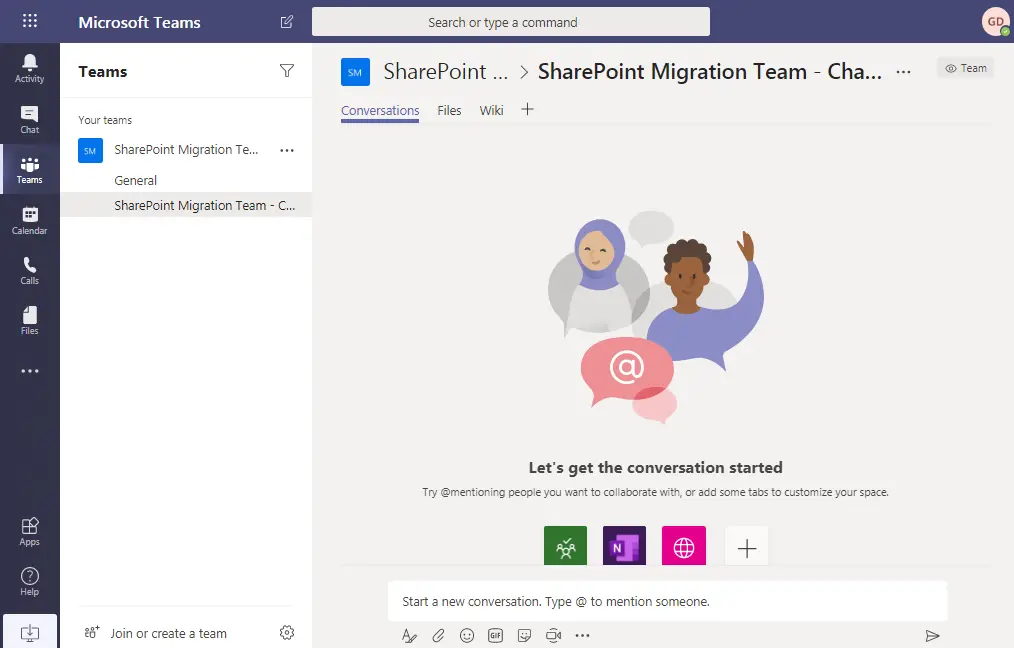1014x648 pixels.
Task: Open the emoji picker
Action: [467, 636]
